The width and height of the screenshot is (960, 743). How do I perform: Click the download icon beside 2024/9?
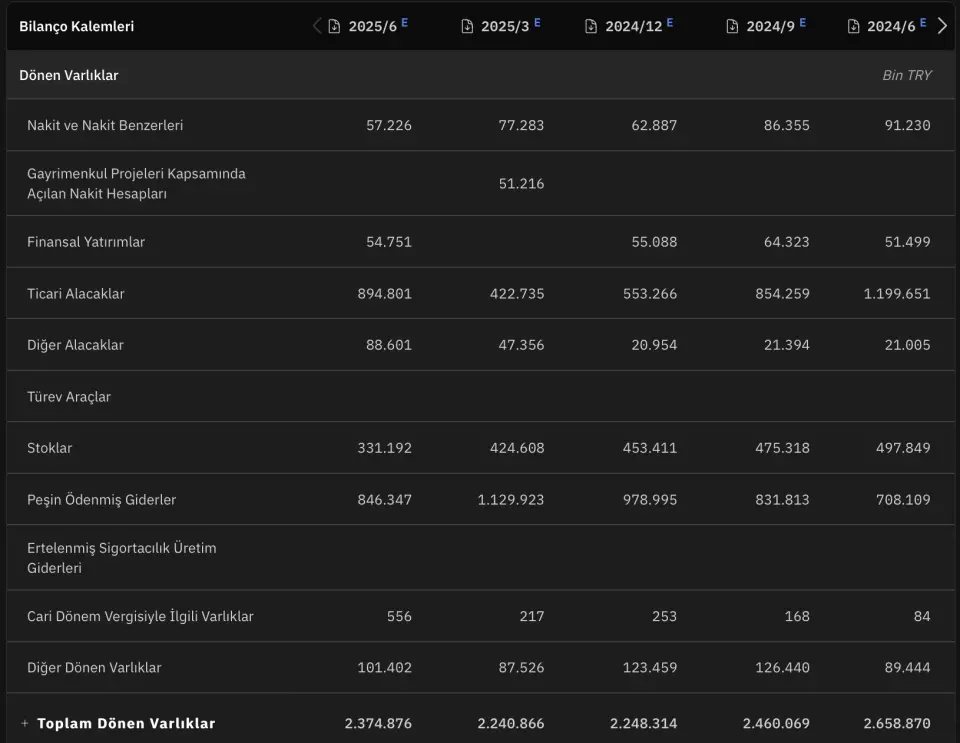tap(732, 27)
